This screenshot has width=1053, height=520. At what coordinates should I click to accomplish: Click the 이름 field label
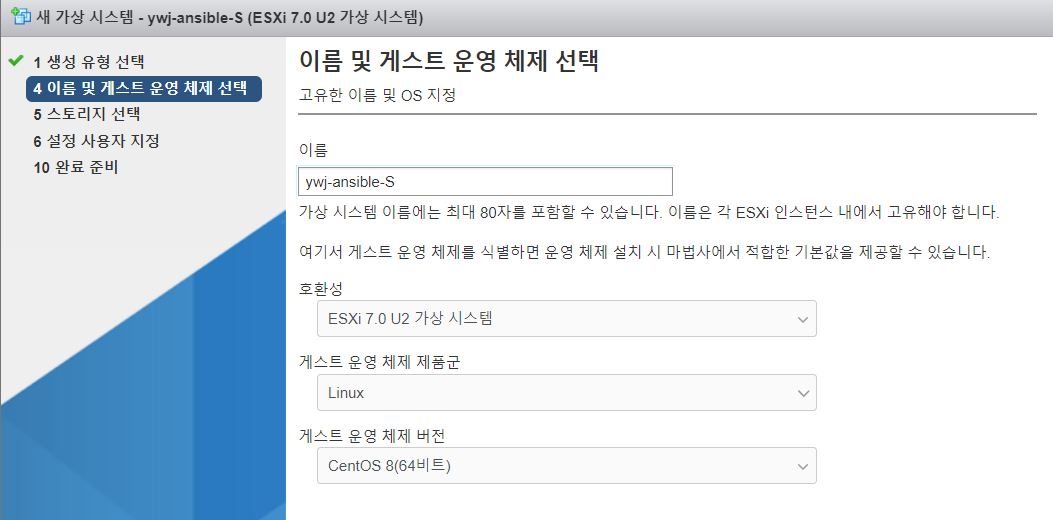pos(313,150)
